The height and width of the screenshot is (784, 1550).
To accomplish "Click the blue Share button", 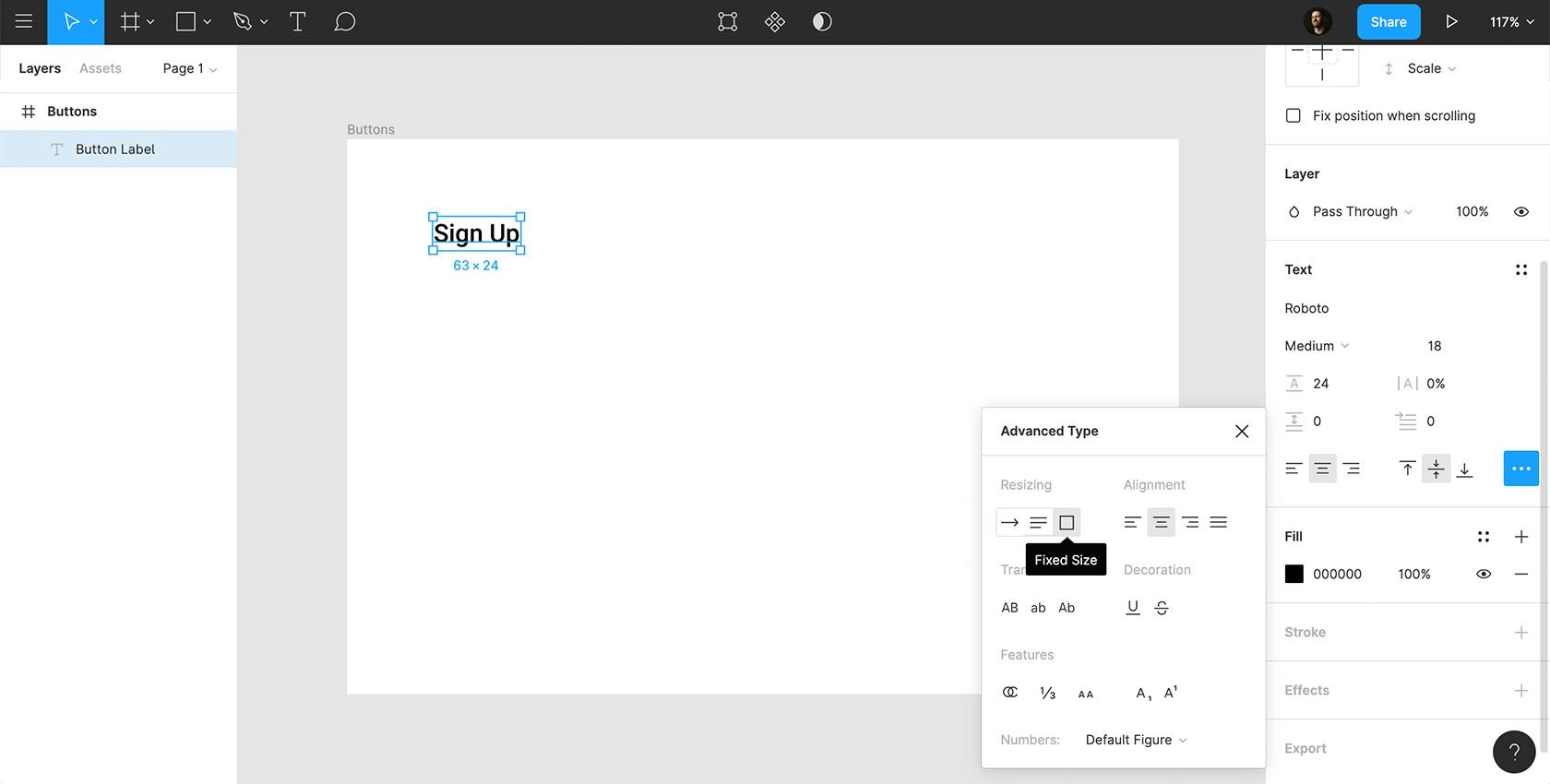I will [1388, 22].
